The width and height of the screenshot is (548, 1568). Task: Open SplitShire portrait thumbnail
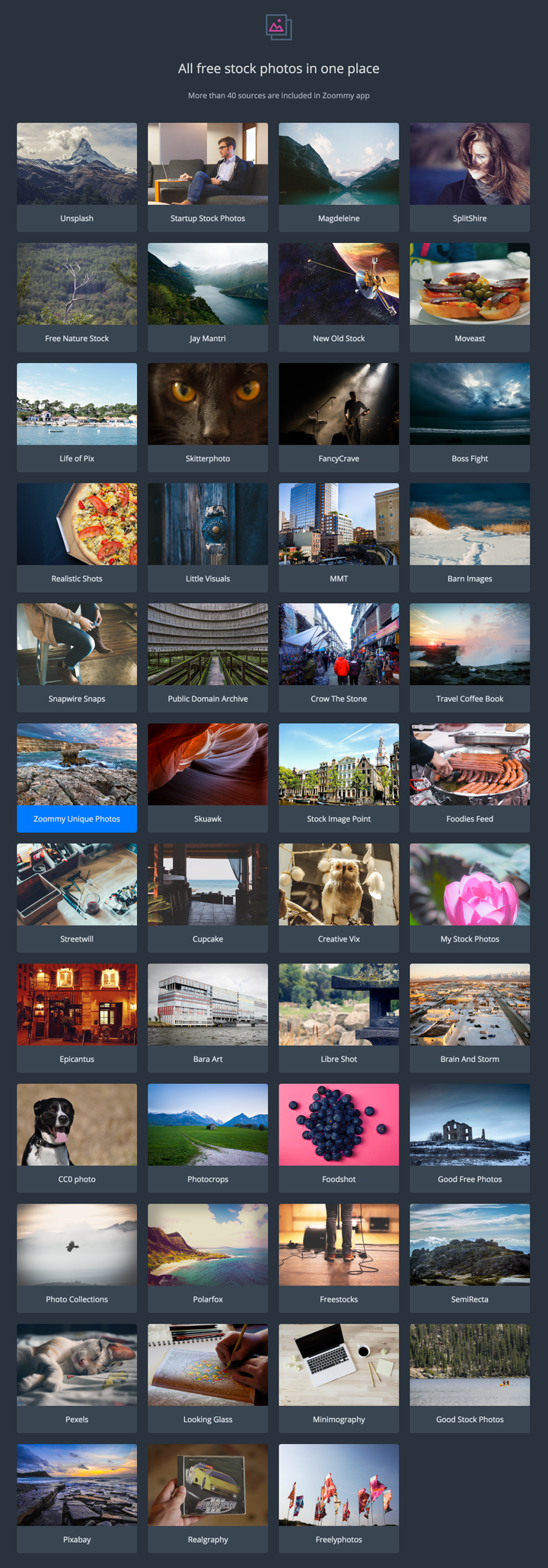pyautogui.click(x=470, y=164)
